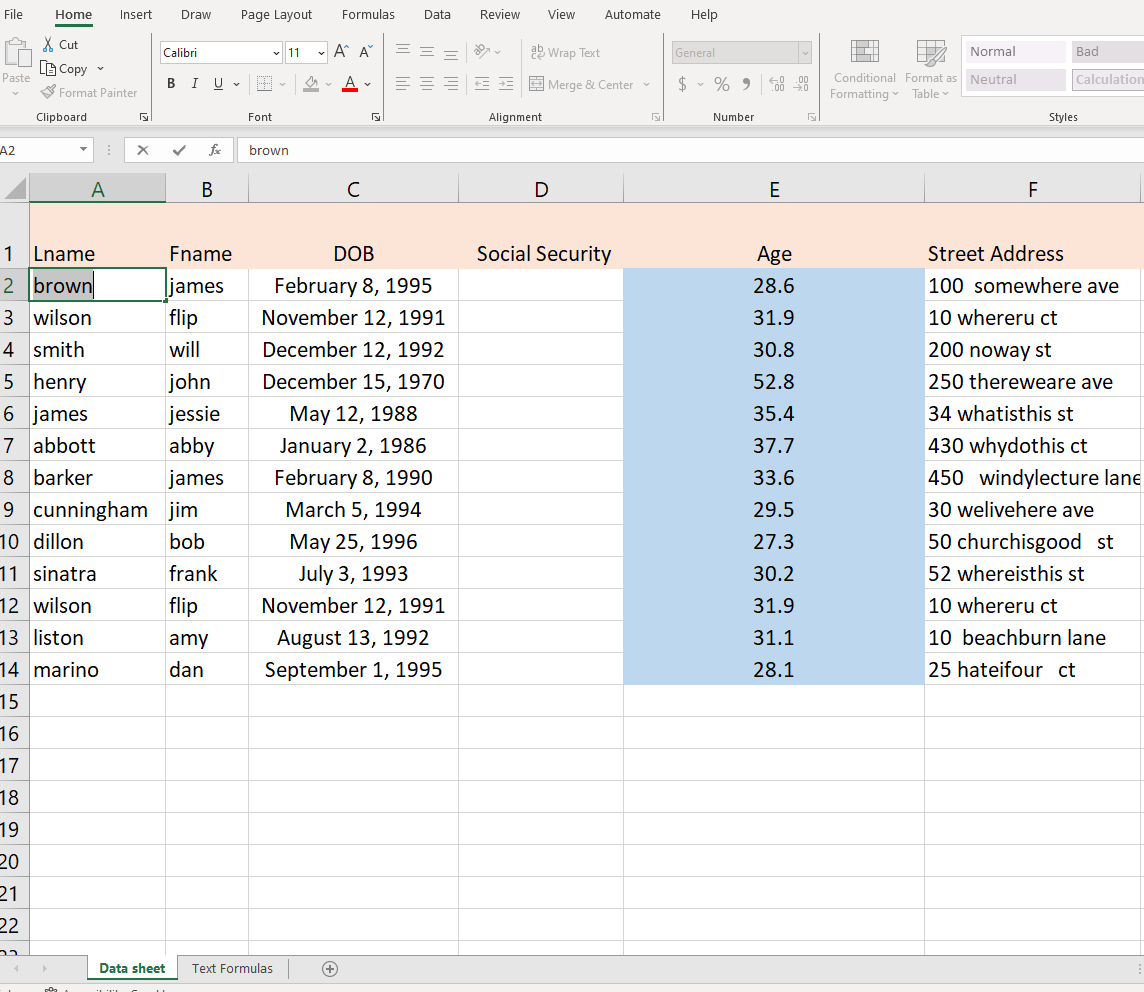Open the Calibri font name dropdown
This screenshot has width=1144, height=992.
click(277, 52)
